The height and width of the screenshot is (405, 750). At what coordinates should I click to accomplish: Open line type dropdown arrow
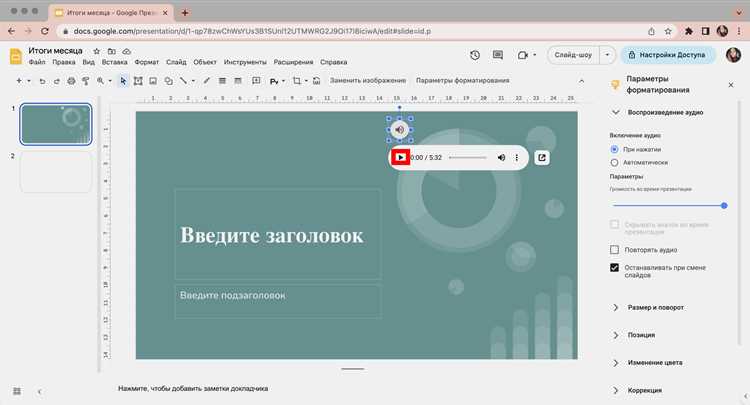pyautogui.click(x=193, y=81)
